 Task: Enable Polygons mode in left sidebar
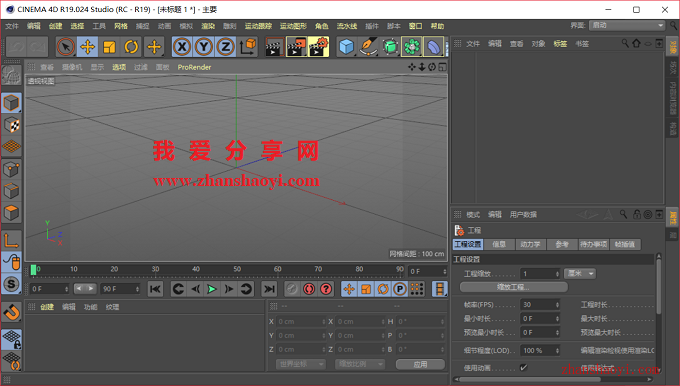(11, 213)
